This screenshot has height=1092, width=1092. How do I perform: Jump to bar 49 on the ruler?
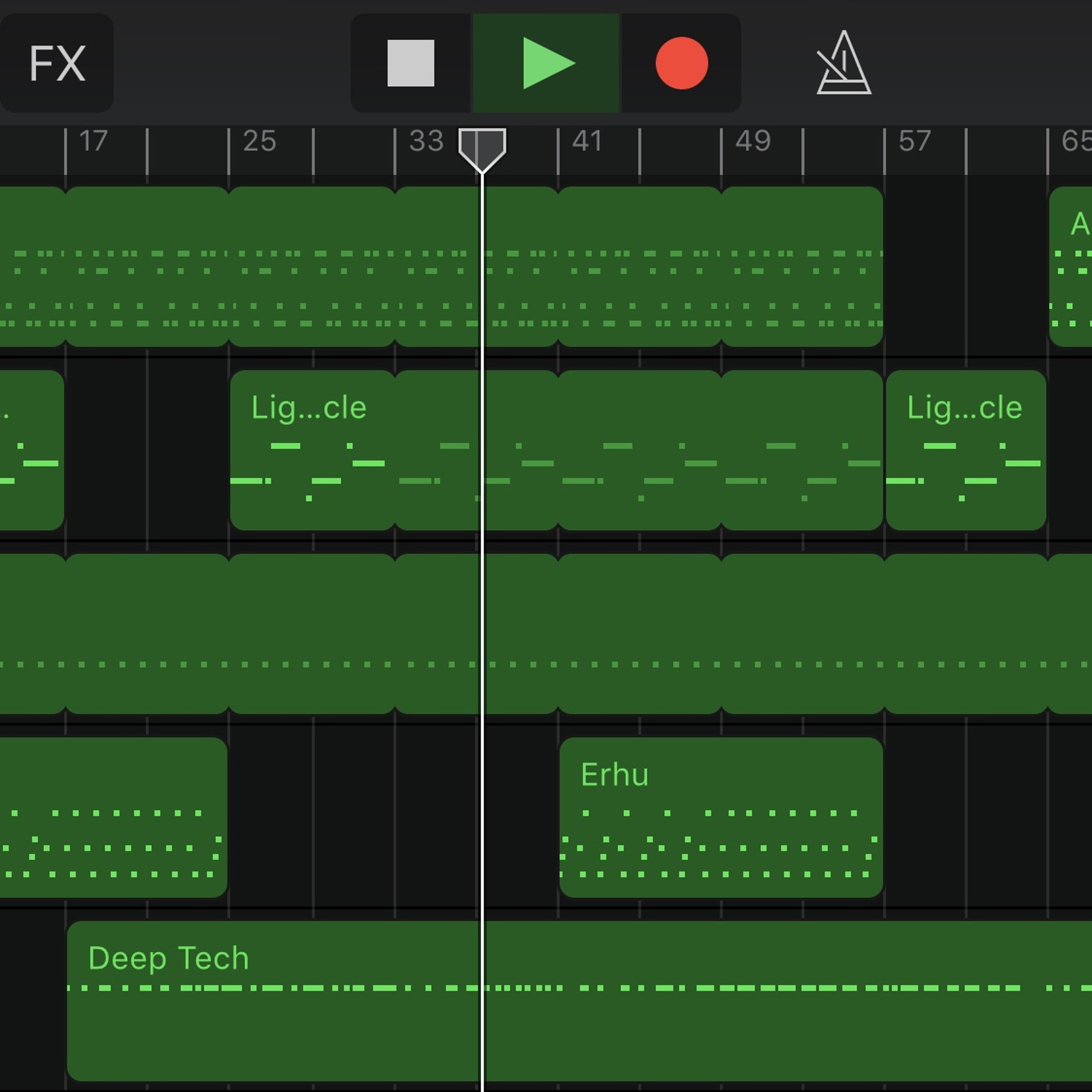point(753,141)
